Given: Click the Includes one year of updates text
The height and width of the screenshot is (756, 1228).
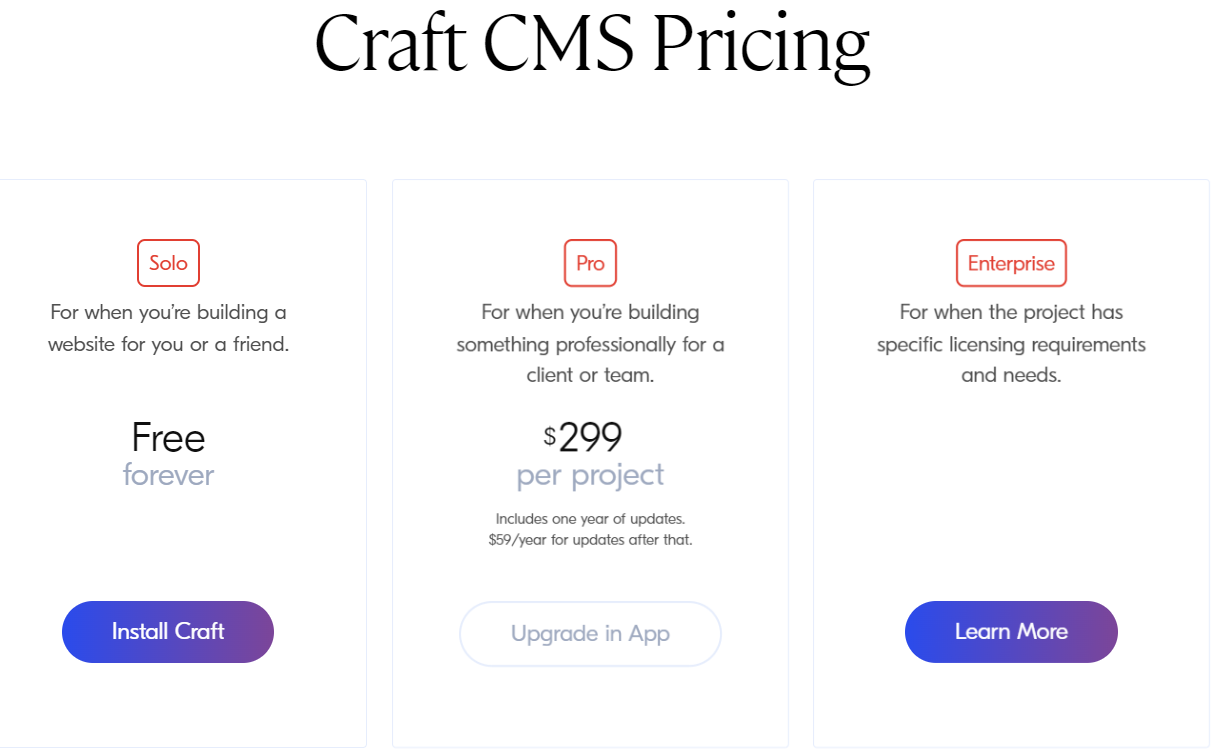Looking at the screenshot, I should click(590, 519).
